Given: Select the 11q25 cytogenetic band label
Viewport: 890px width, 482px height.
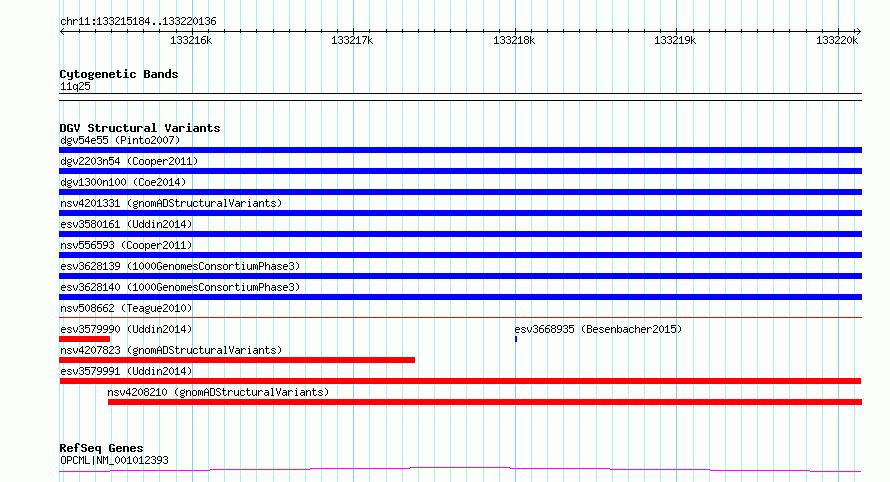Looking at the screenshot, I should tap(75, 86).
